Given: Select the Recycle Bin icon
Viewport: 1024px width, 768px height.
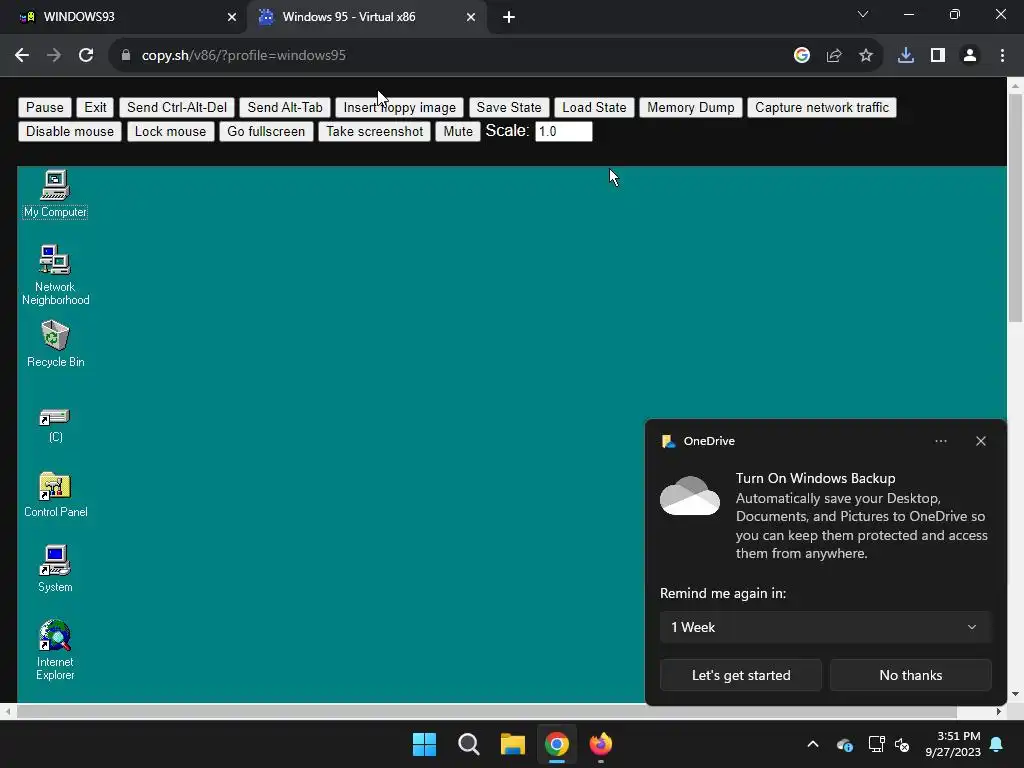Looking at the screenshot, I should [x=55, y=344].
